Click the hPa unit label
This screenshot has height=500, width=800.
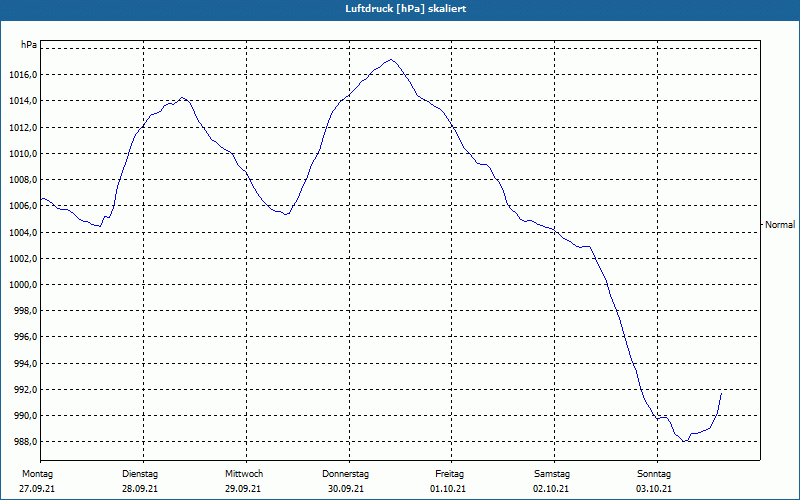(29, 45)
